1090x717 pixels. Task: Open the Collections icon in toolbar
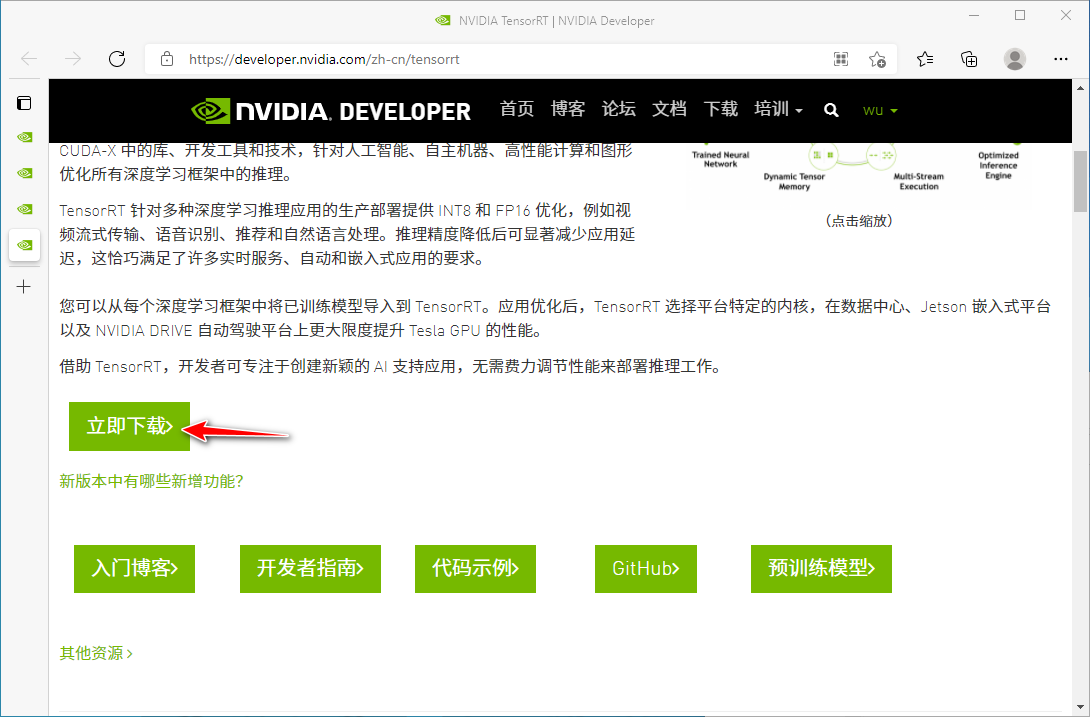tap(969, 59)
